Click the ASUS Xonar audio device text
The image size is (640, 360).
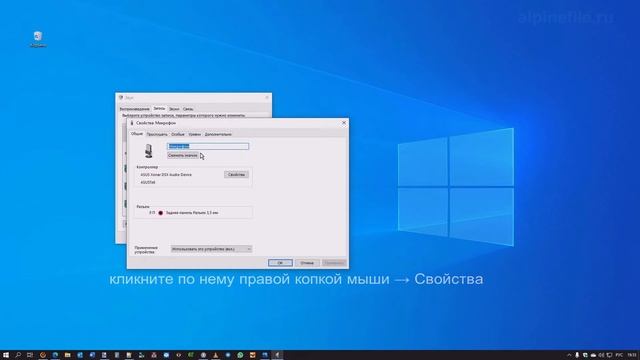point(166,175)
